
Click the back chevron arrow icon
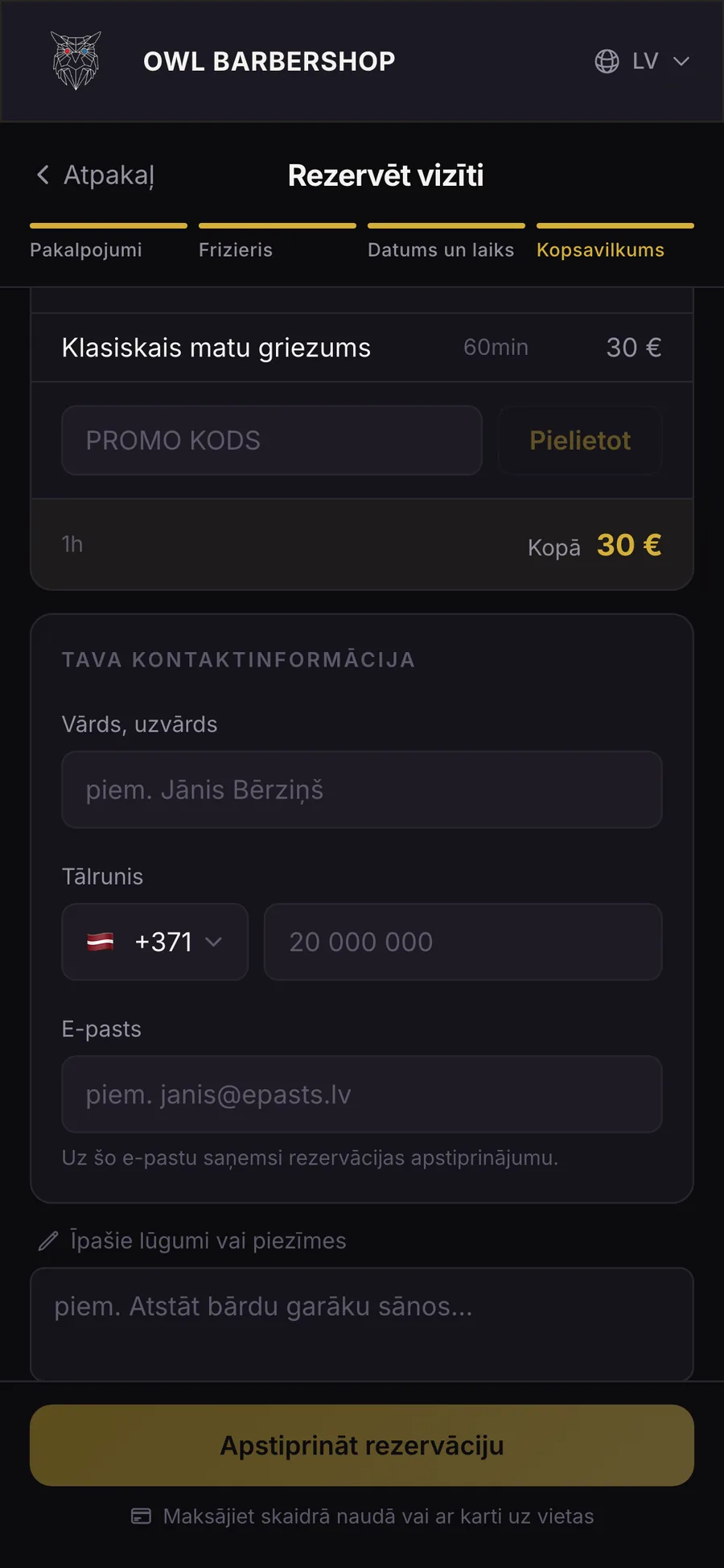(x=43, y=175)
